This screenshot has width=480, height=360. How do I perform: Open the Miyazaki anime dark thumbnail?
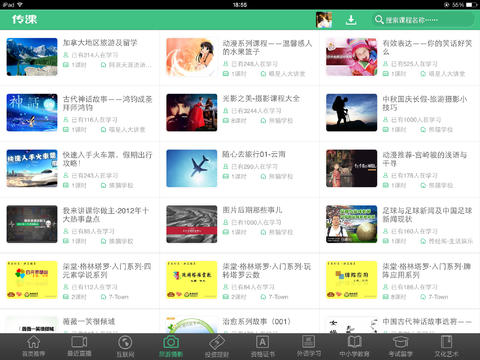(352, 168)
